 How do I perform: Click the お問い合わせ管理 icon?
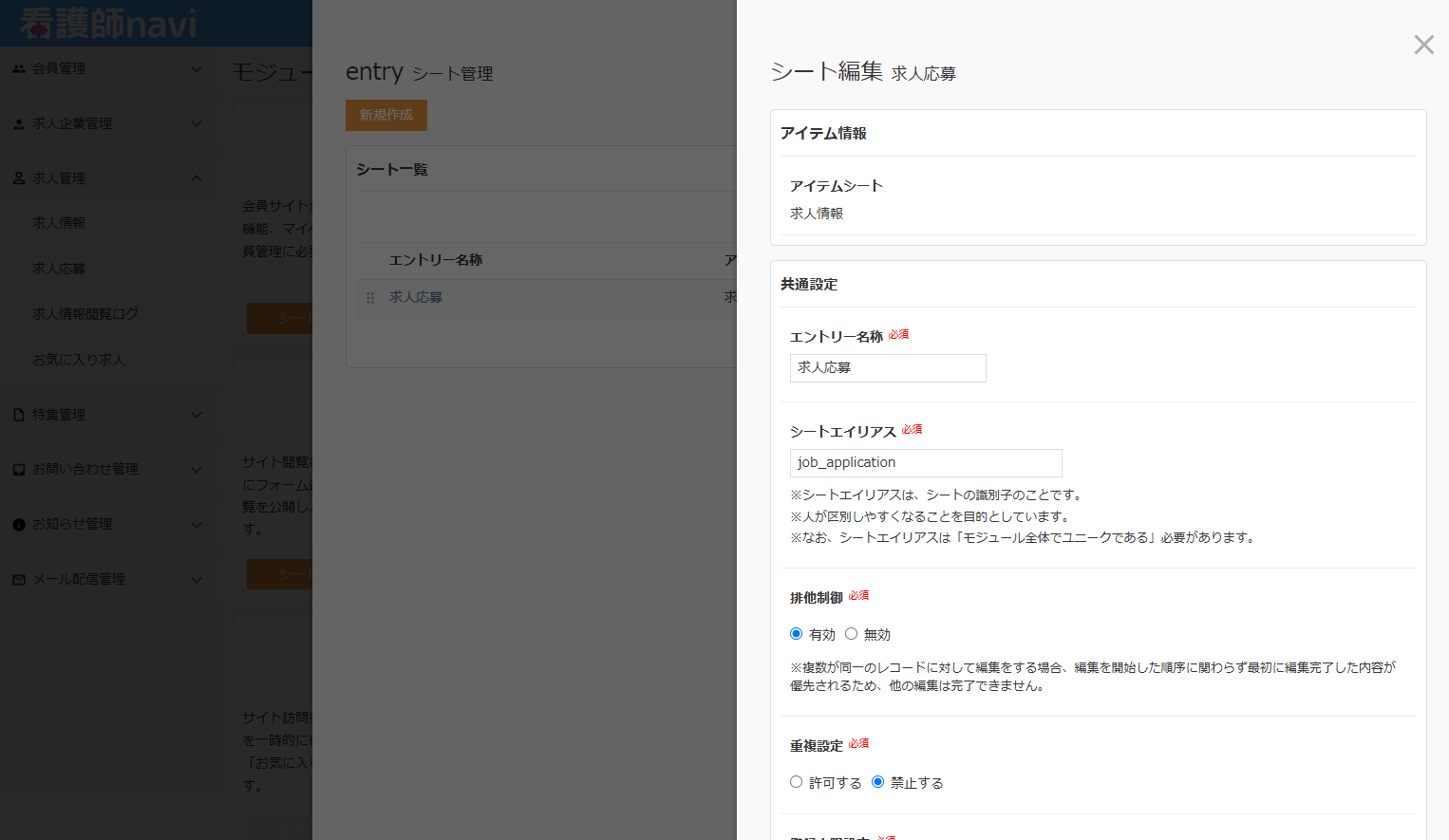(x=19, y=470)
